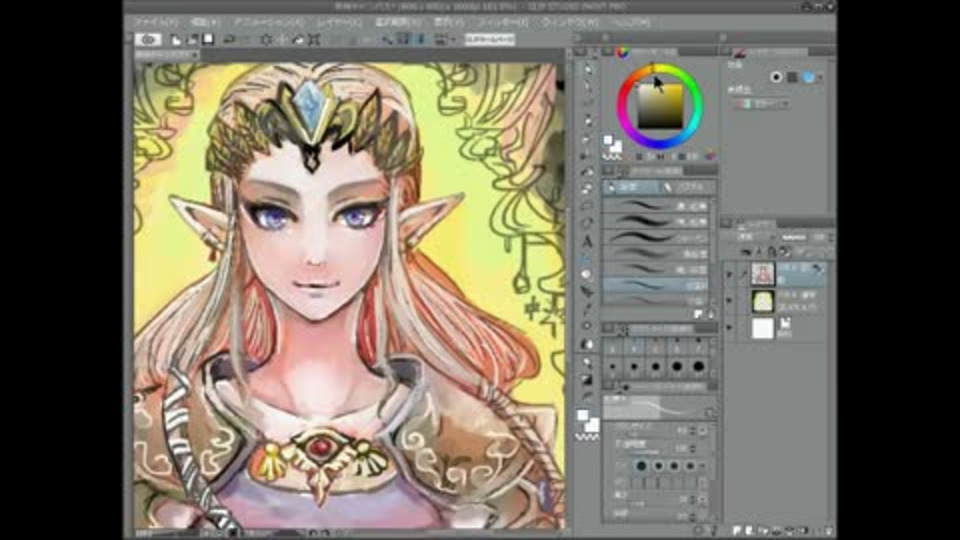Select the character artwork layer thumbnail
This screenshot has width=960, height=540.
click(762, 274)
